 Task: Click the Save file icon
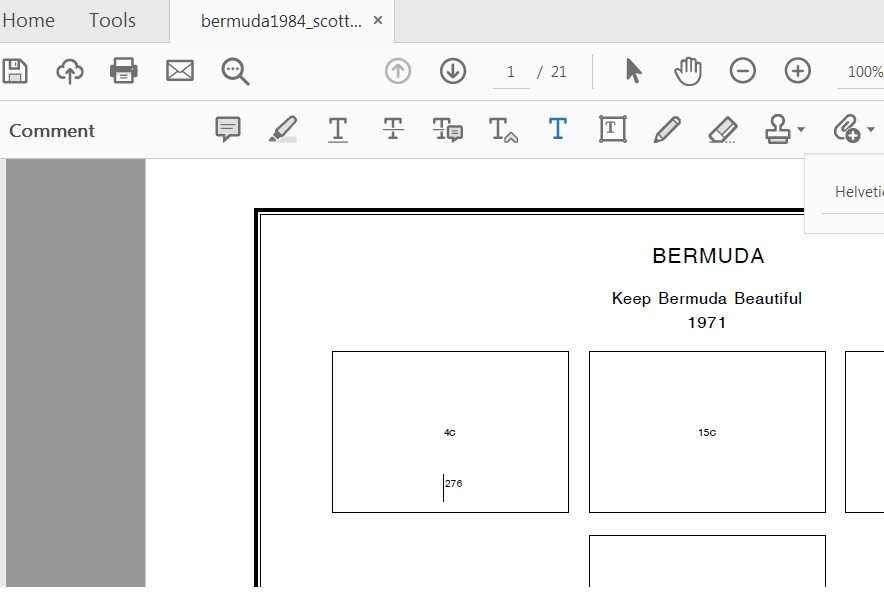tap(14, 71)
